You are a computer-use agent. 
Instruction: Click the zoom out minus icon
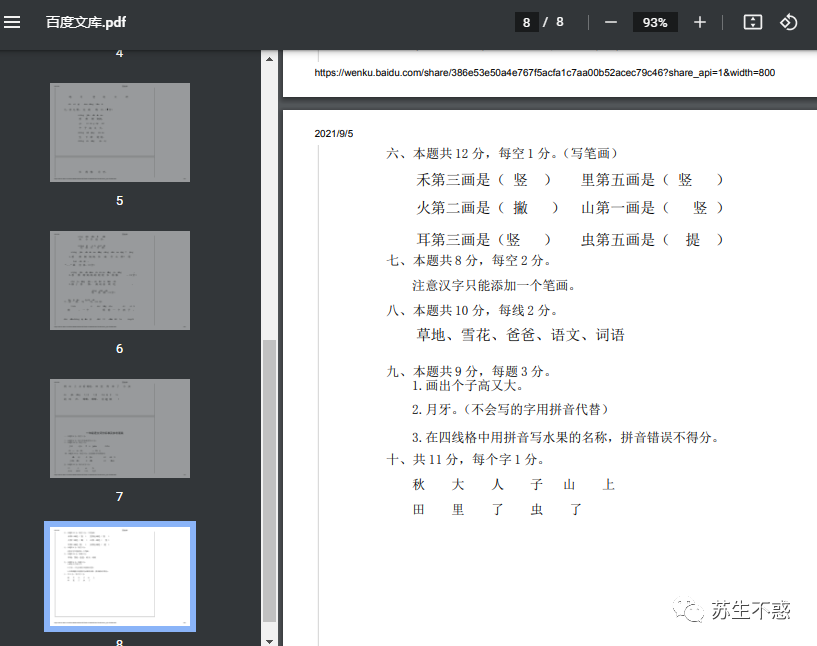[611, 22]
